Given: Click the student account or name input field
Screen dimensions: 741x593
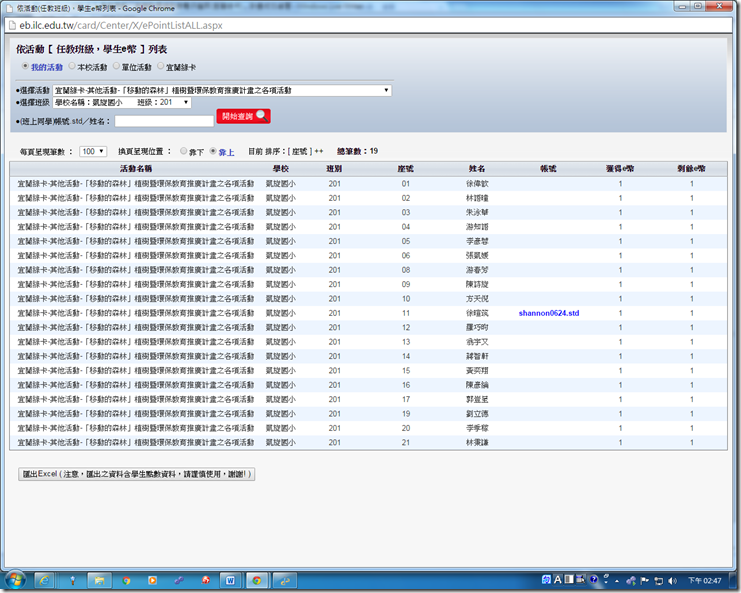Looking at the screenshot, I should point(163,121).
